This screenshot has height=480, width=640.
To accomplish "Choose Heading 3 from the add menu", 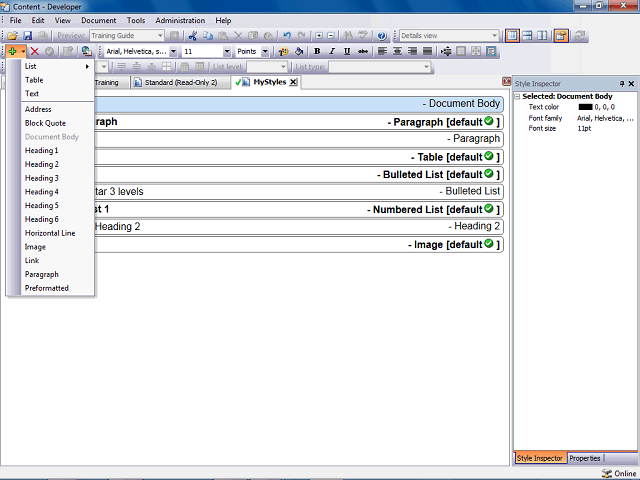I will [x=58, y=178].
